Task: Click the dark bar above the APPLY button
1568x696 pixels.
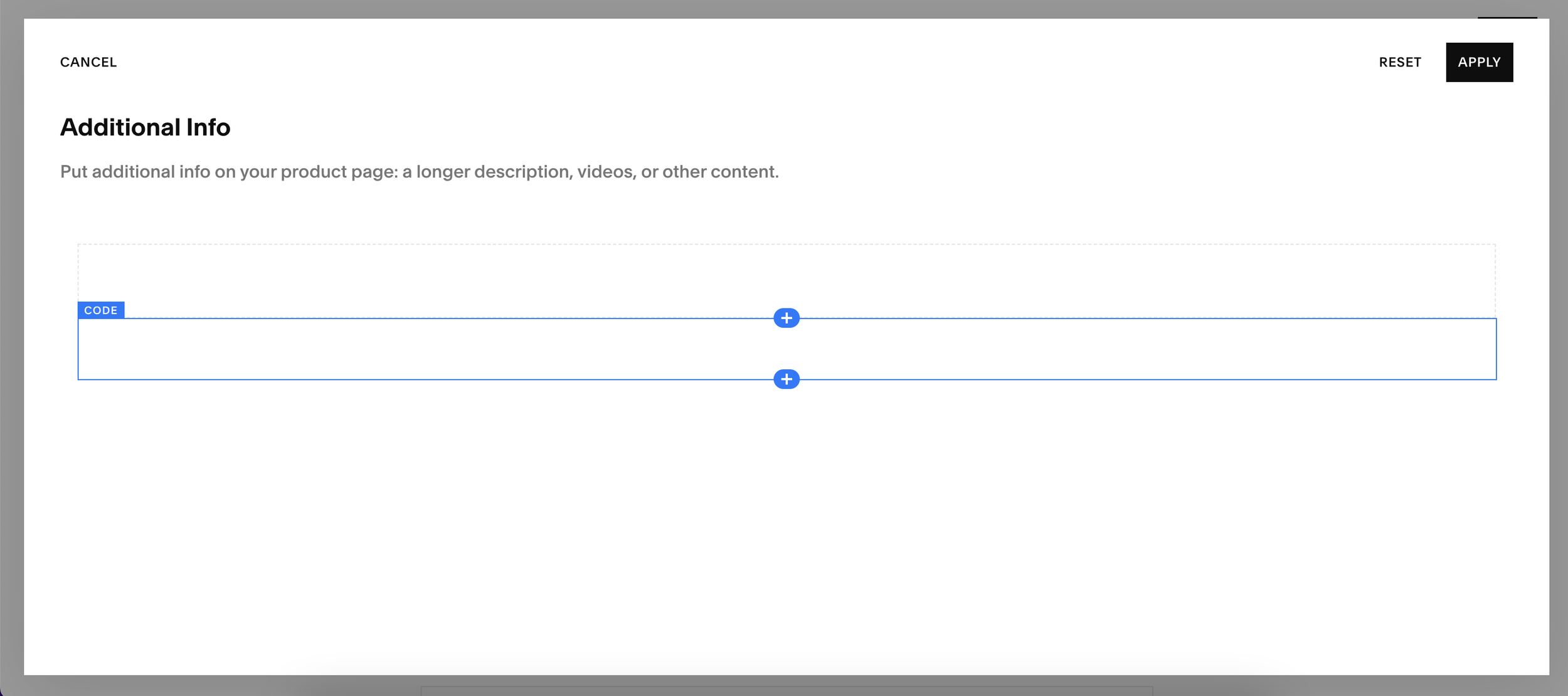Action: pos(1507,17)
